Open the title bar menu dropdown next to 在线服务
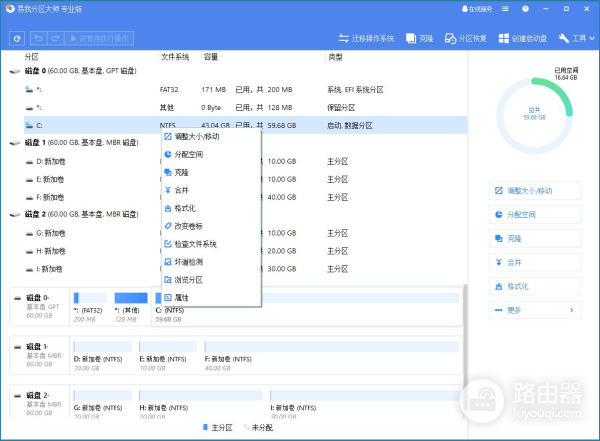This screenshot has width=600, height=441. click(x=506, y=9)
